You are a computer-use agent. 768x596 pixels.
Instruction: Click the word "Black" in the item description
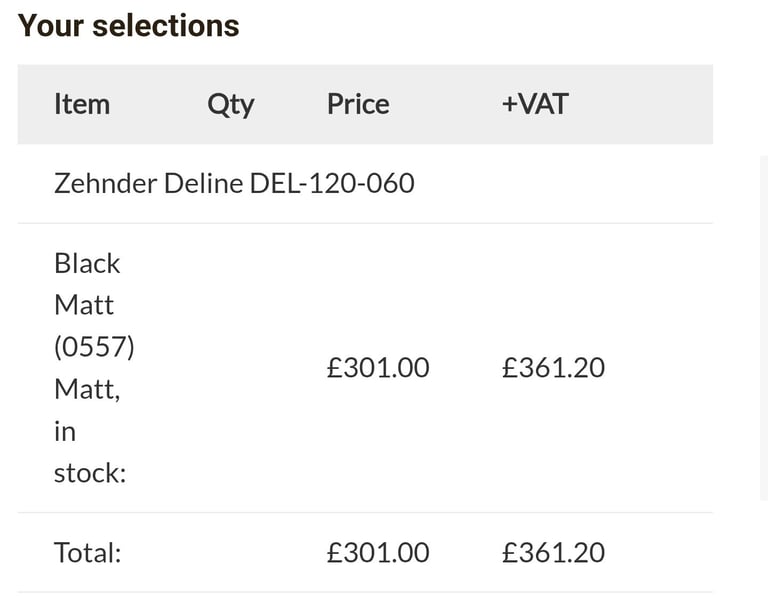pos(87,263)
